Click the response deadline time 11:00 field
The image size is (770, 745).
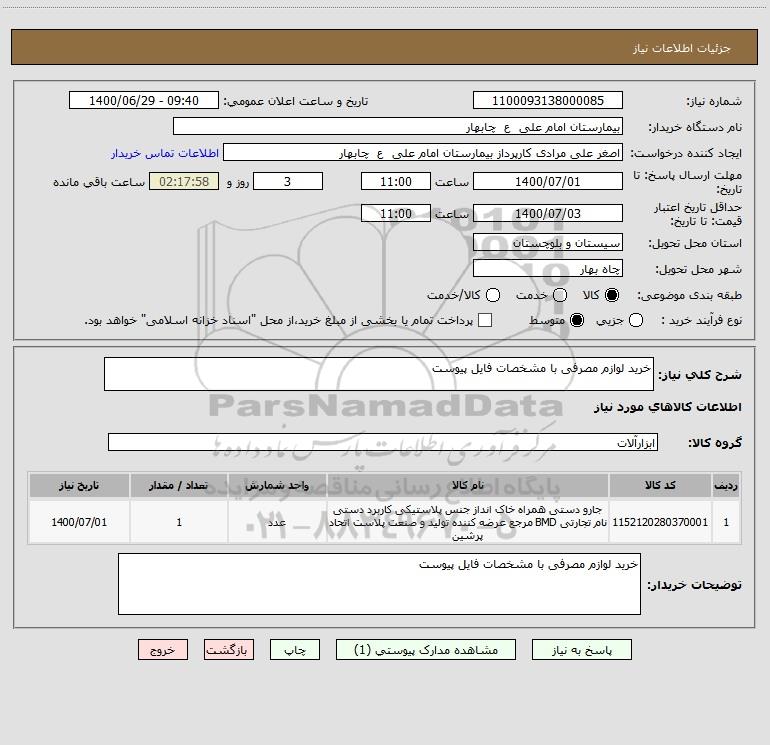point(396,181)
